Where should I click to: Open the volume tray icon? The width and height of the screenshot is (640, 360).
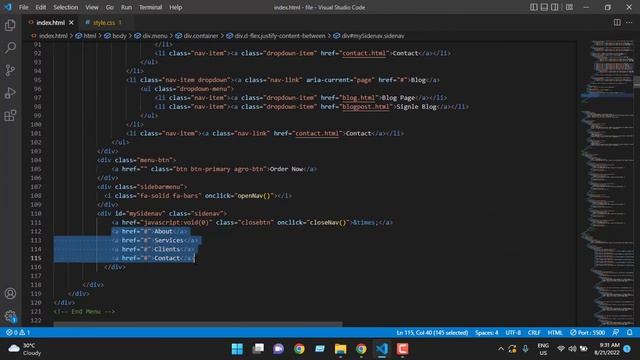pos(572,349)
